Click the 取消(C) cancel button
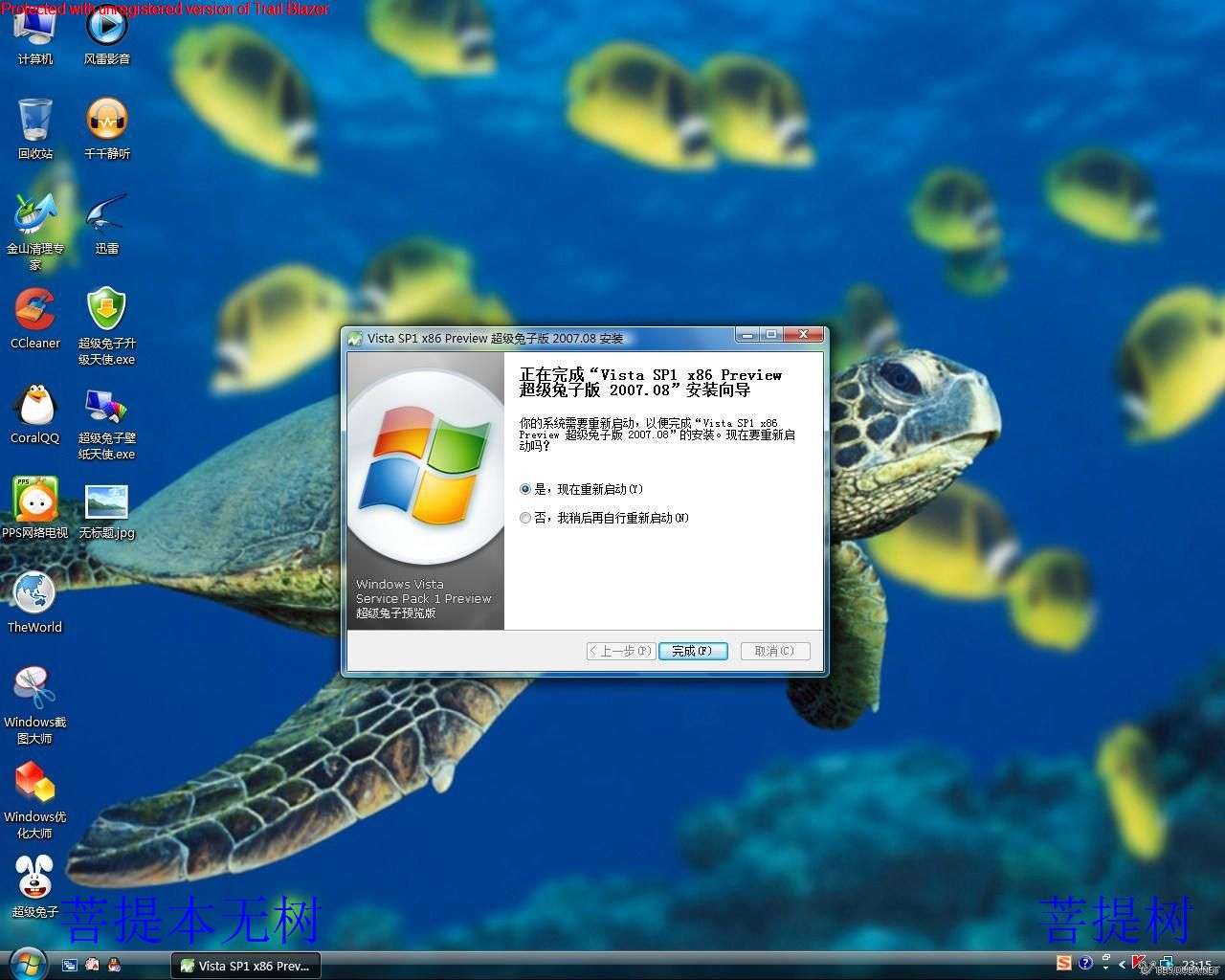 (773, 651)
